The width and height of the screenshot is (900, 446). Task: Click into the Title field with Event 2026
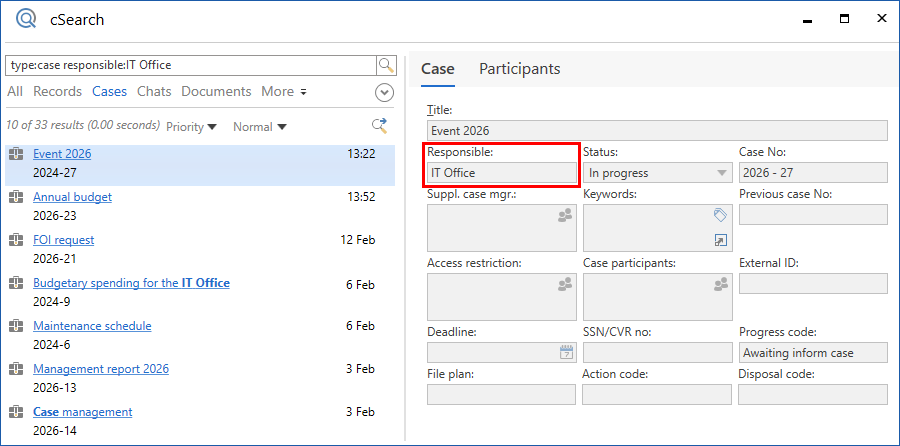coord(656,131)
